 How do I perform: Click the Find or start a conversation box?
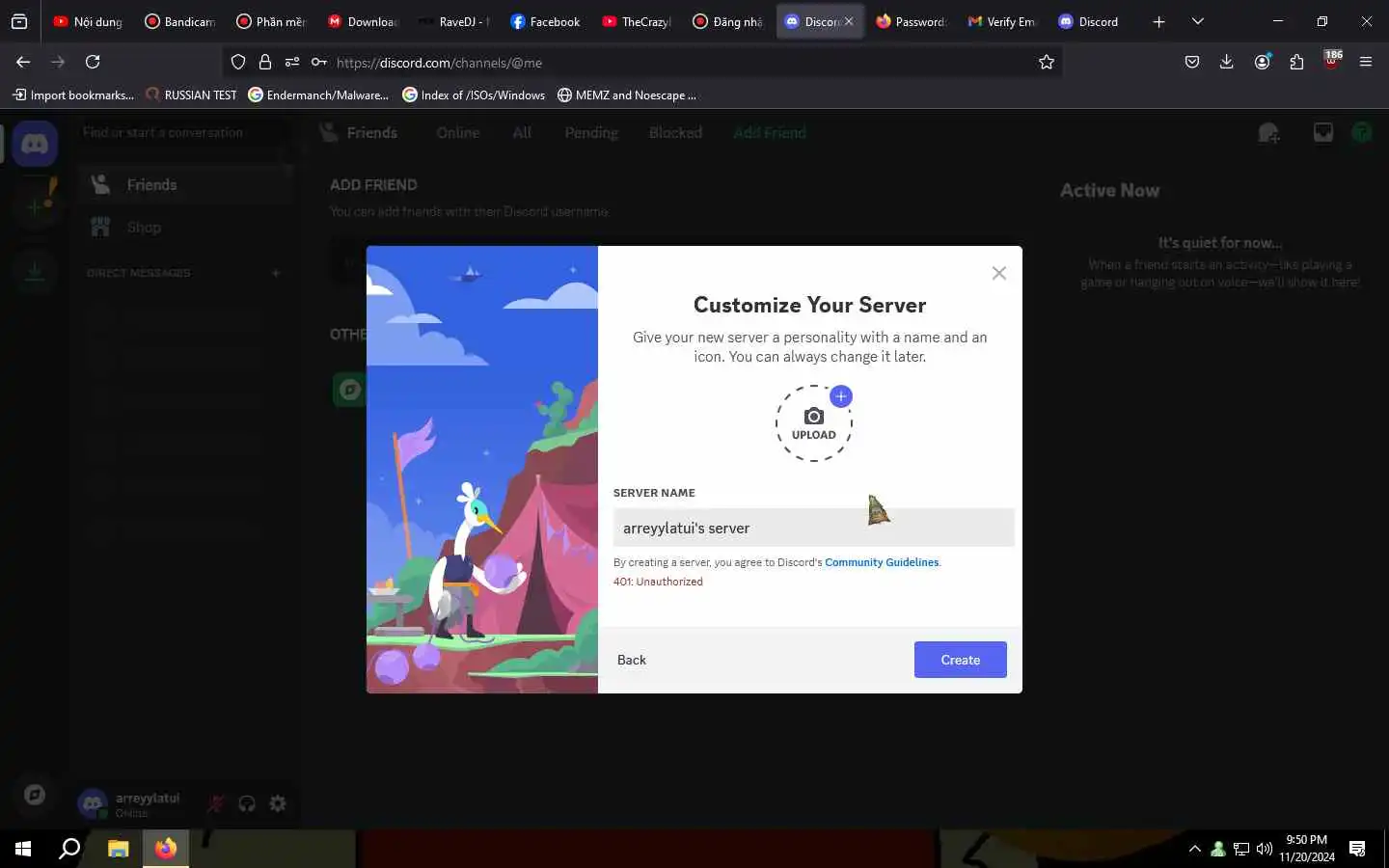point(183,132)
